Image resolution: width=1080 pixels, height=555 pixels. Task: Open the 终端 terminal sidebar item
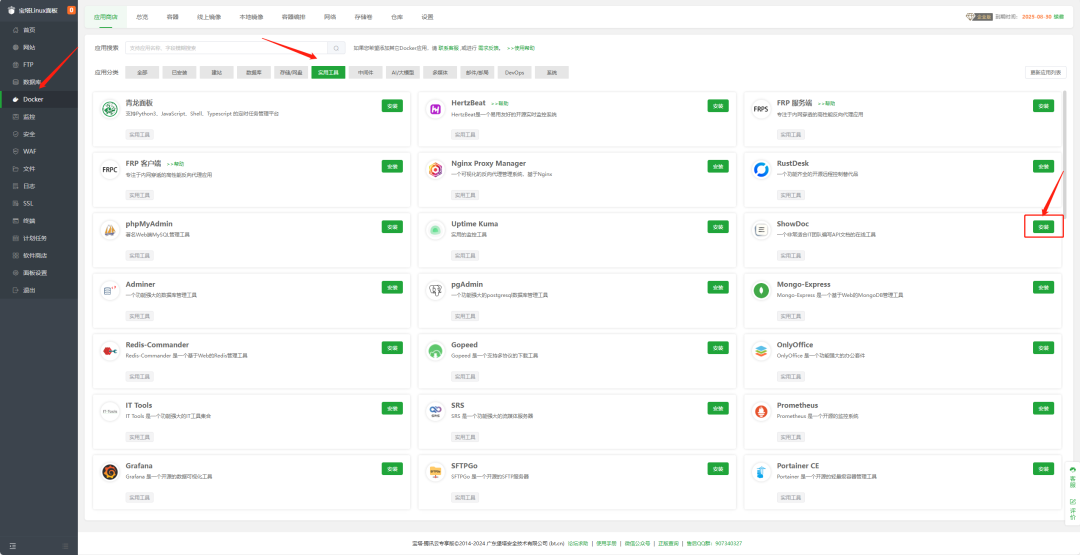pyautogui.click(x=39, y=221)
